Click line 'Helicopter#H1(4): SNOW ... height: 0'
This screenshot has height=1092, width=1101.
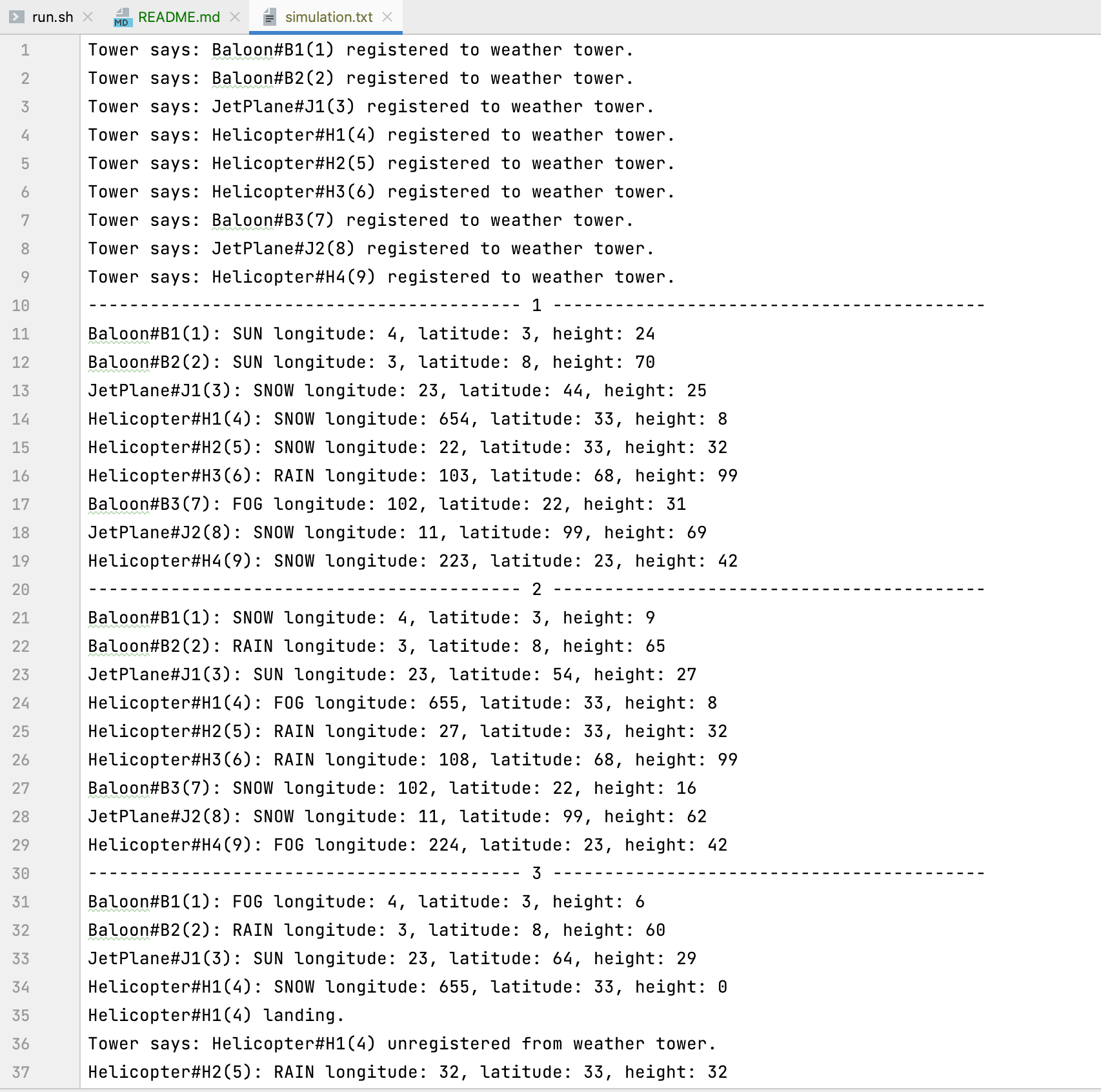tap(408, 987)
